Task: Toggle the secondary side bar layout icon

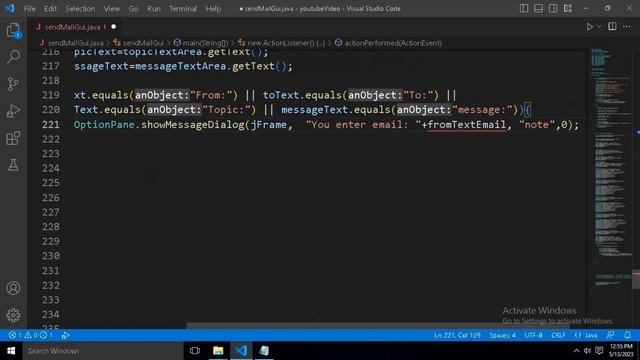Action: [553, 9]
